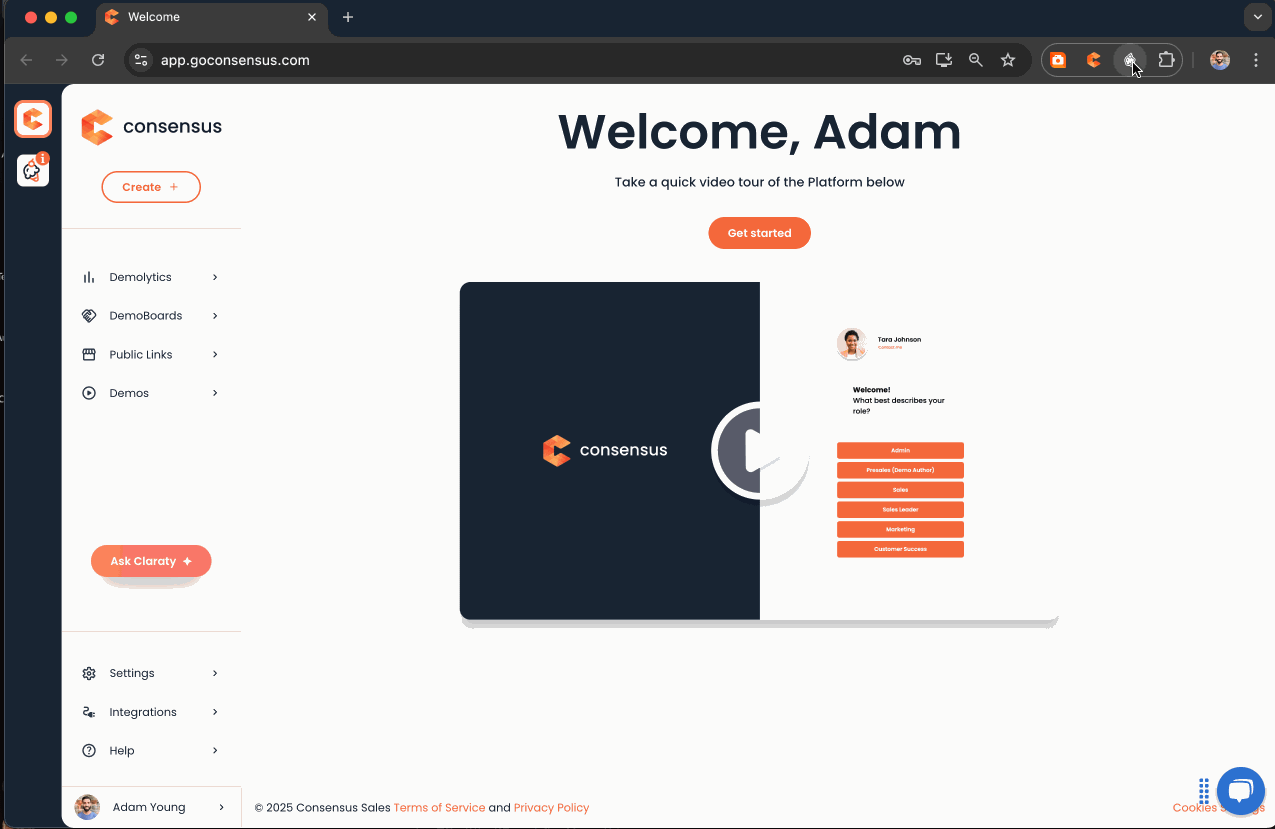Expand the Help chevron
Screen dimensions: 1275x829
tap(215, 751)
